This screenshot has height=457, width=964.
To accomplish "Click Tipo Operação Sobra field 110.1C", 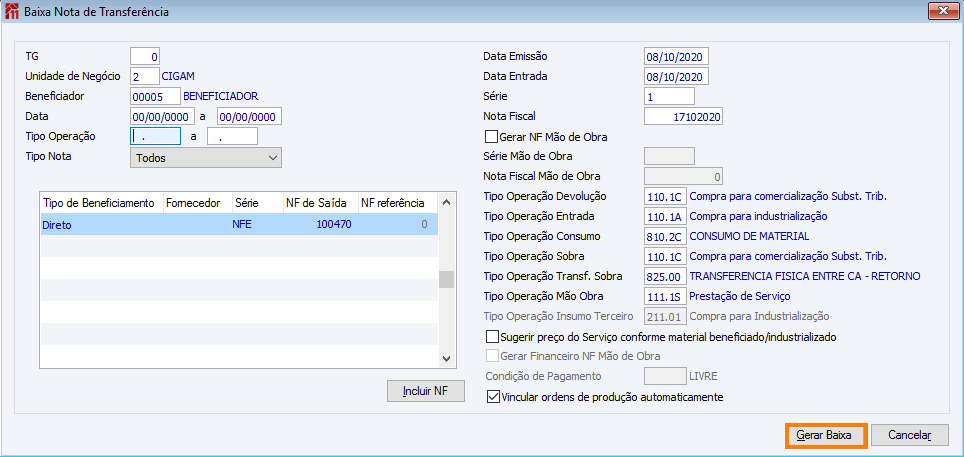I will click(x=665, y=256).
